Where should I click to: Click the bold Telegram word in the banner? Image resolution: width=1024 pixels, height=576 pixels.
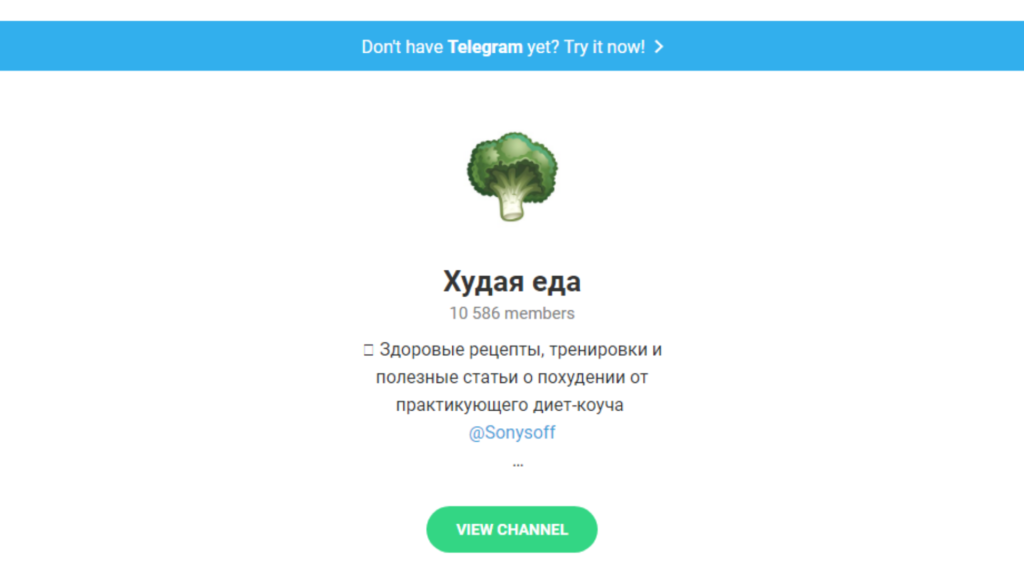(x=485, y=47)
